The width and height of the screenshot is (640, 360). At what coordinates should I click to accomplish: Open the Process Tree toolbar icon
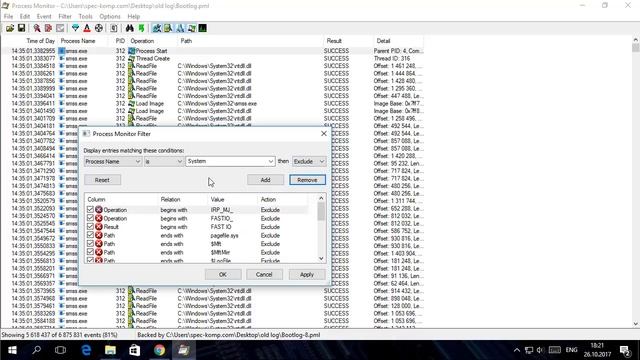[x=114, y=28]
